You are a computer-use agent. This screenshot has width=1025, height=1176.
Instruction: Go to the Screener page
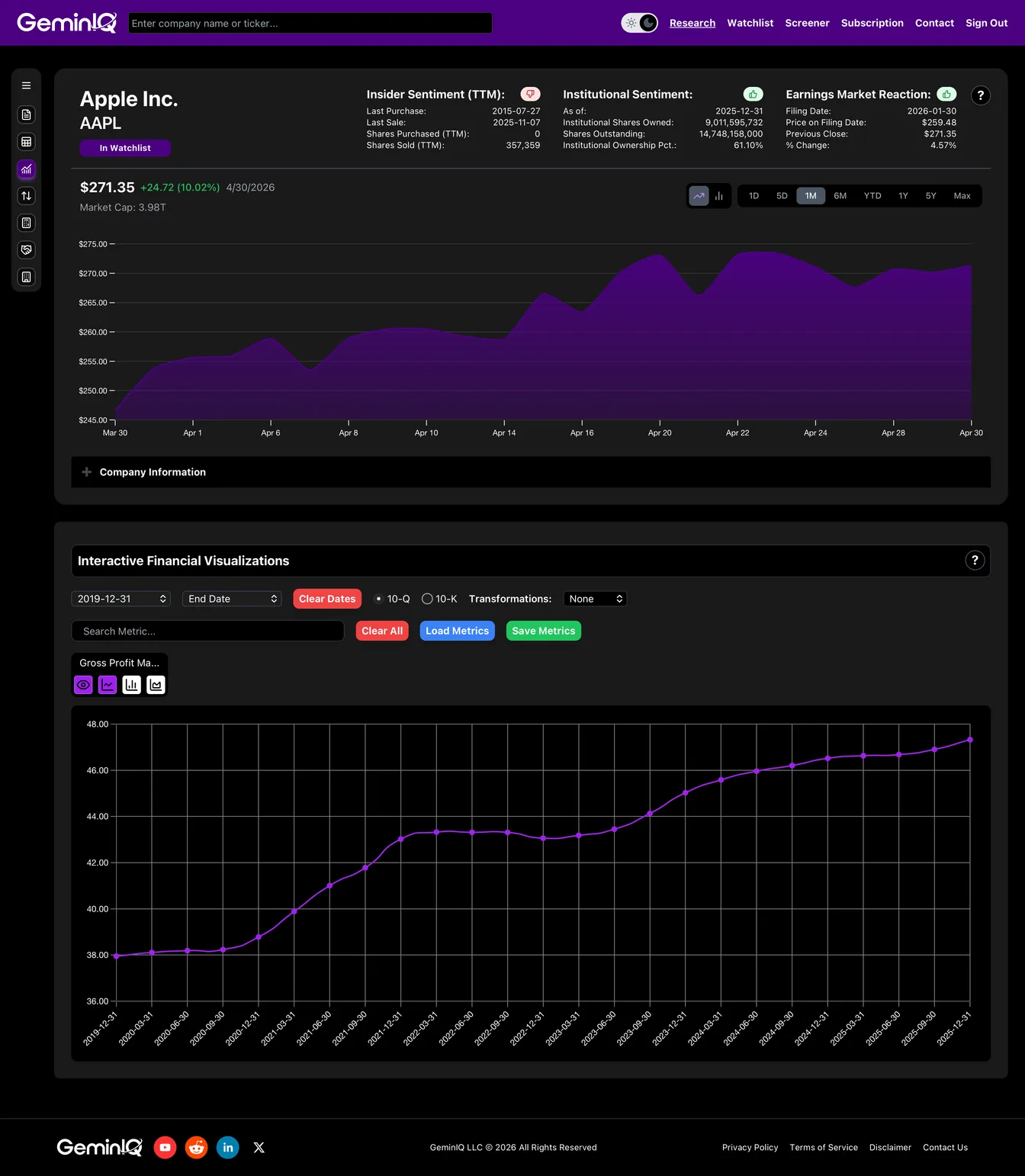click(x=807, y=23)
